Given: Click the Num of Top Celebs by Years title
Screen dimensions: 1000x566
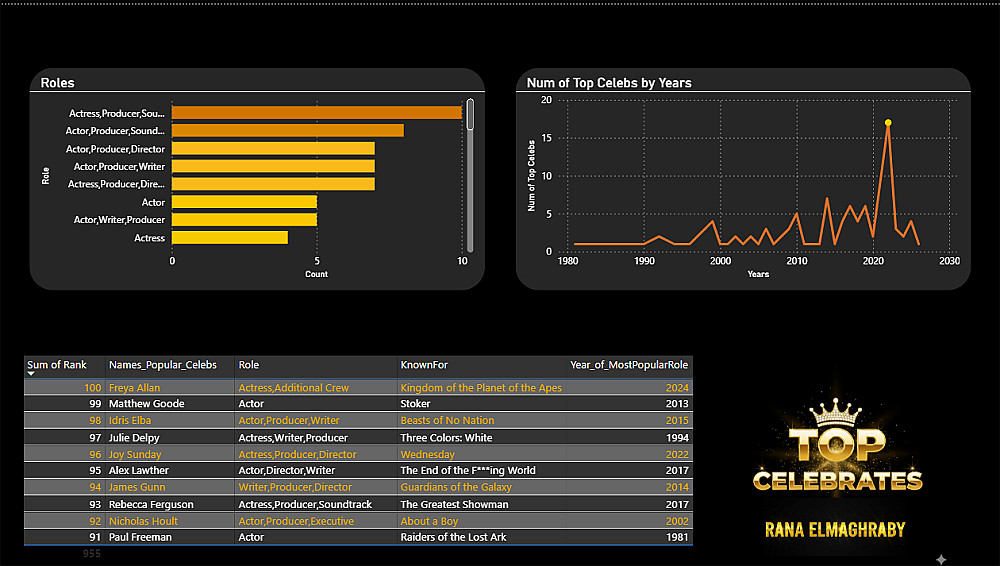Looking at the screenshot, I should click(609, 83).
